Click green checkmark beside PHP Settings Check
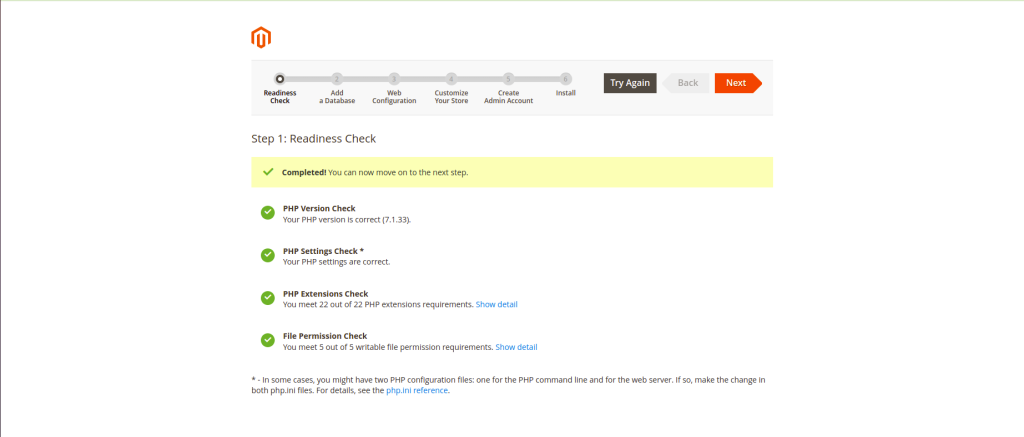 pyautogui.click(x=268, y=255)
